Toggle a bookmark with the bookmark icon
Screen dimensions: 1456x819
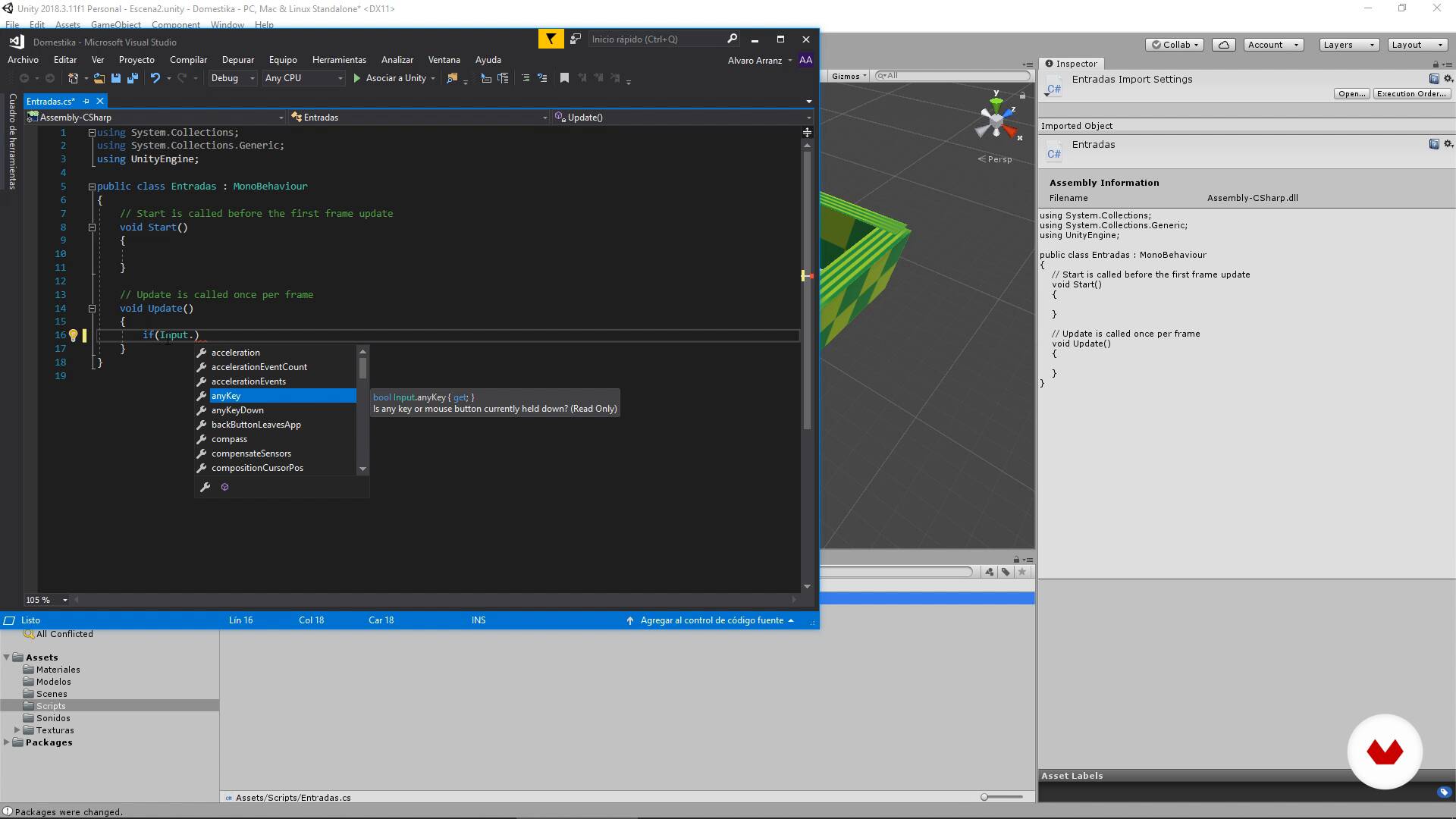[564, 78]
